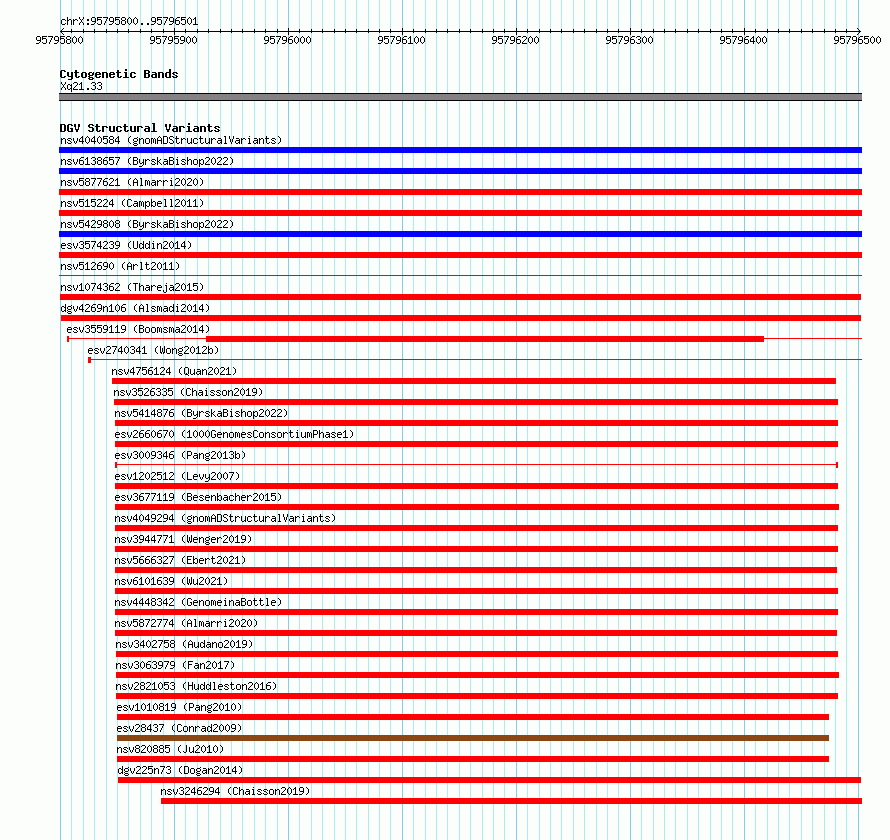Click ruler coordinate 95796400
The width and height of the screenshot is (890, 840).
tap(744, 40)
